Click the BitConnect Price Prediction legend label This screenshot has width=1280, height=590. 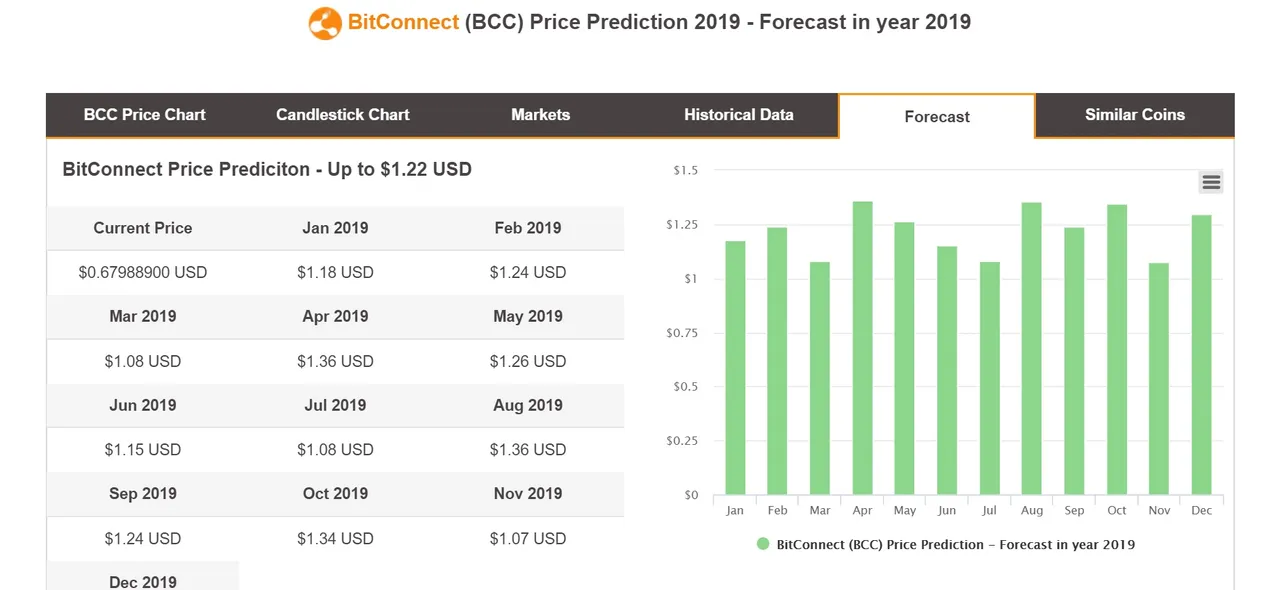955,545
